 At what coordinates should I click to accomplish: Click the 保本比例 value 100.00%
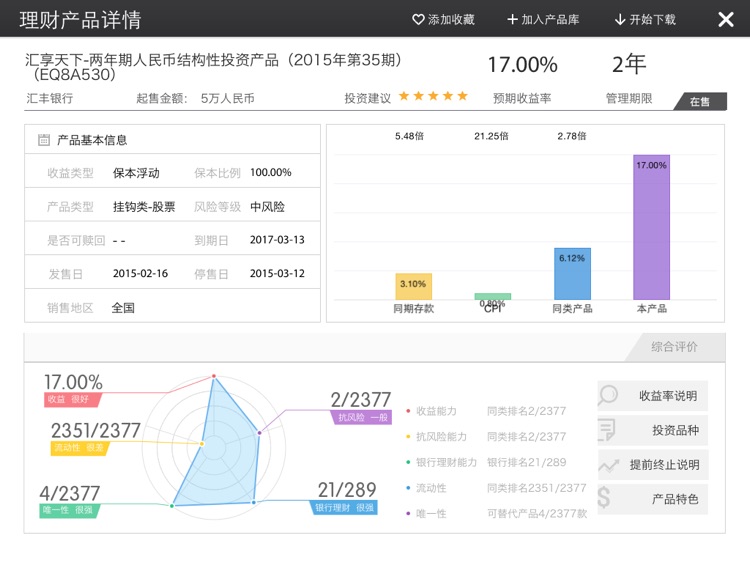(x=270, y=172)
